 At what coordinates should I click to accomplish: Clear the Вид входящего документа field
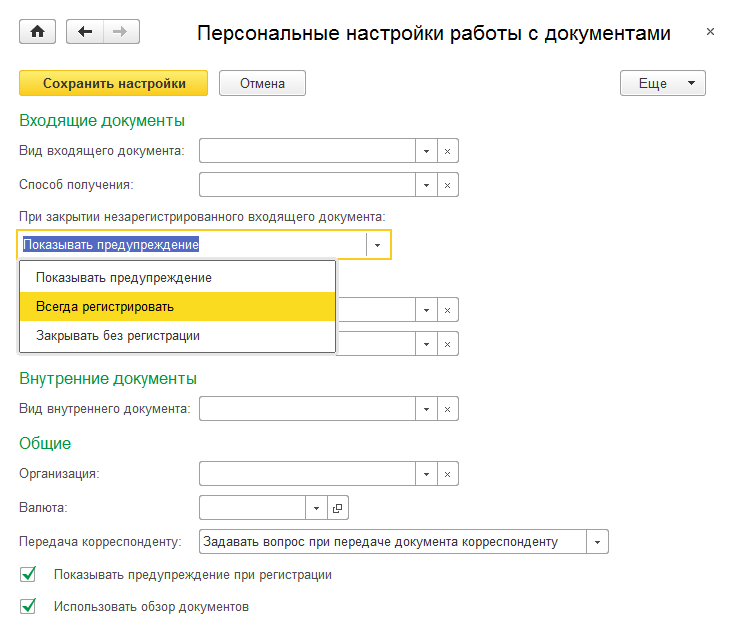[x=448, y=151]
